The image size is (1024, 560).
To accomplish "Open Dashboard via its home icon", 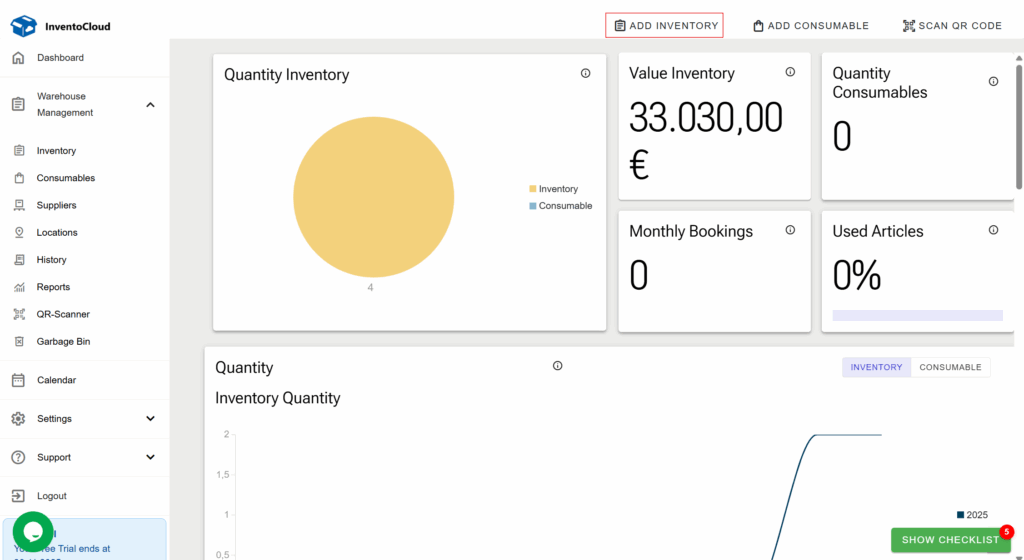I will 18,57.
